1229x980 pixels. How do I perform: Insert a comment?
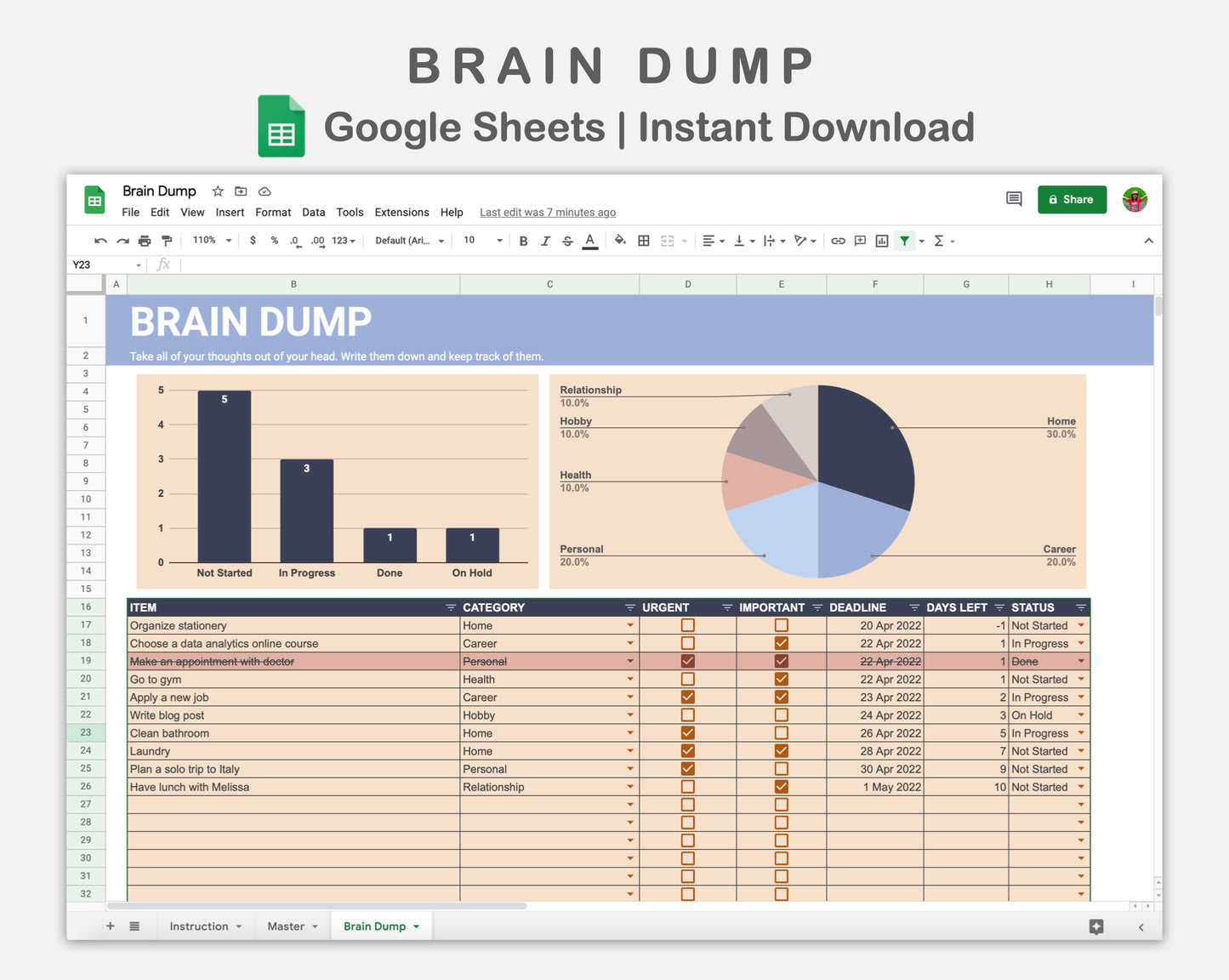859,241
